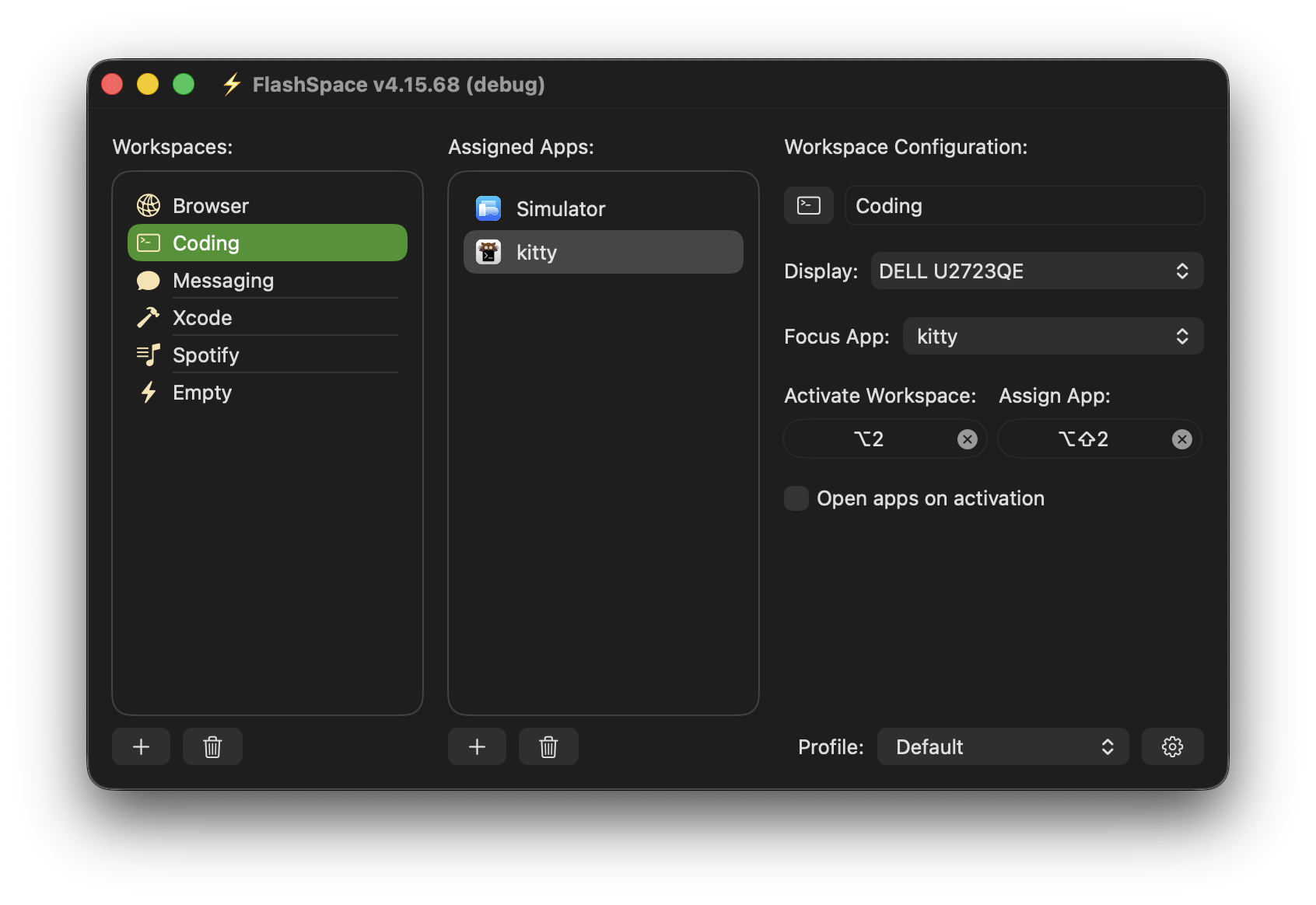Select kitty in Assigned Apps list

604,252
